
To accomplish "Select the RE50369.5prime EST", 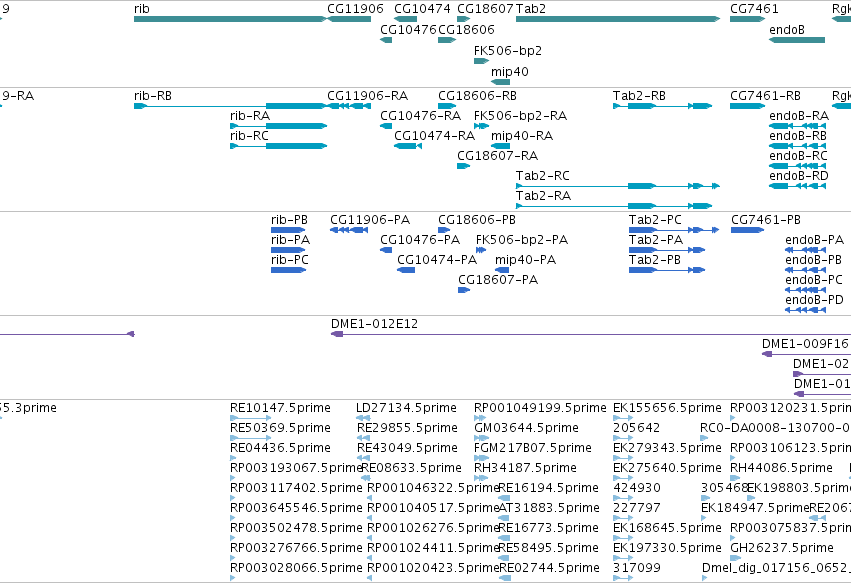I will tap(251, 438).
